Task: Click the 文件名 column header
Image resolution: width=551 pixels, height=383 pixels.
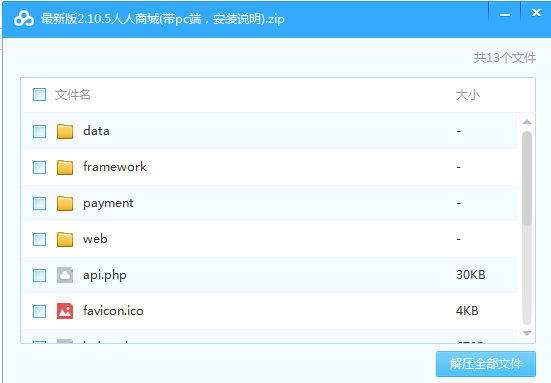Action: [73, 95]
